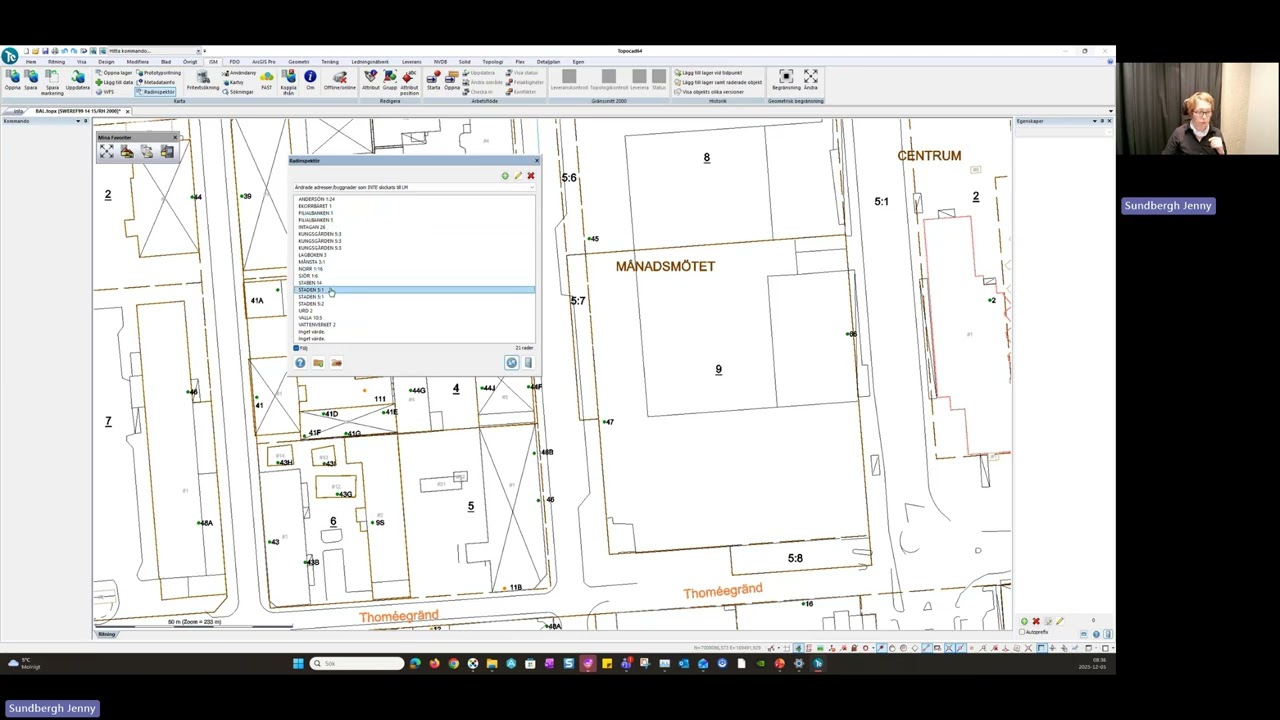Click the Starta workflow icon

click(x=433, y=79)
